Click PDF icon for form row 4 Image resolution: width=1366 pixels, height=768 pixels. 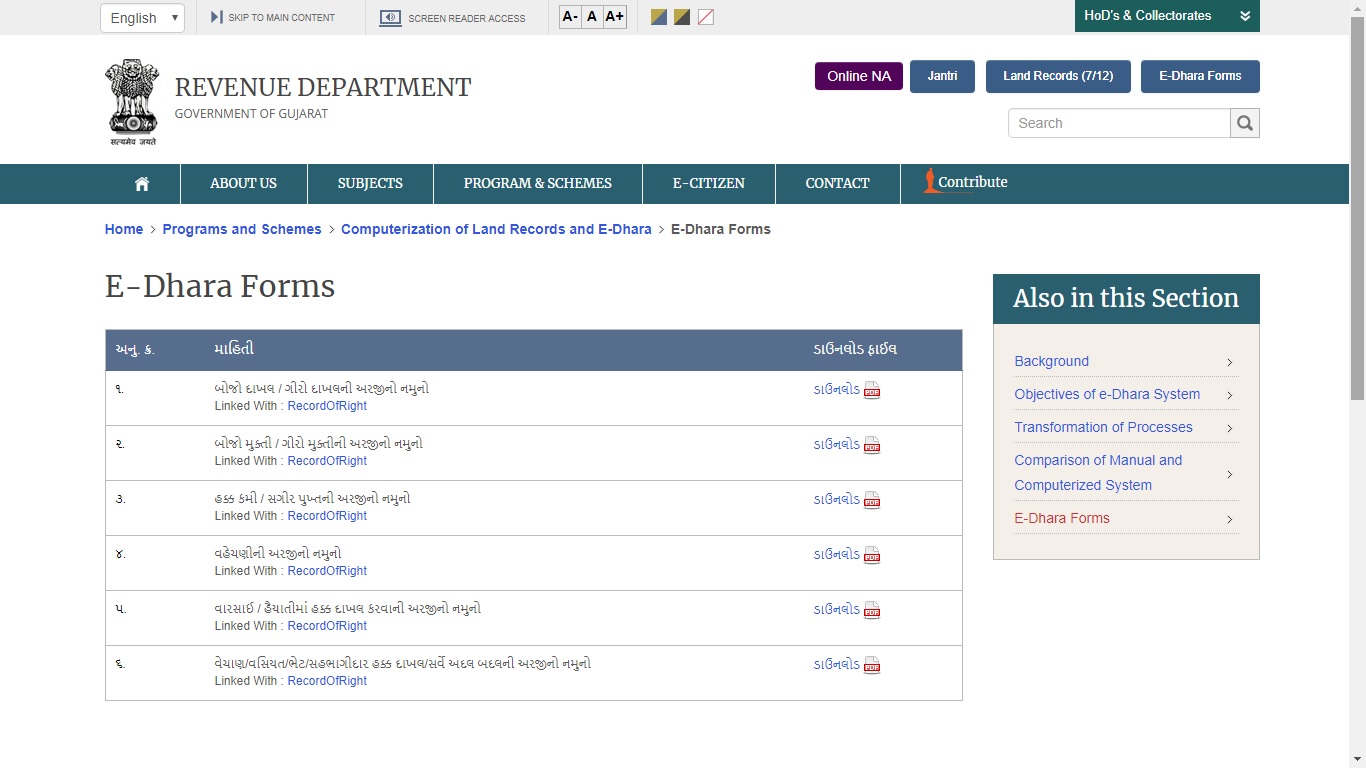872,555
